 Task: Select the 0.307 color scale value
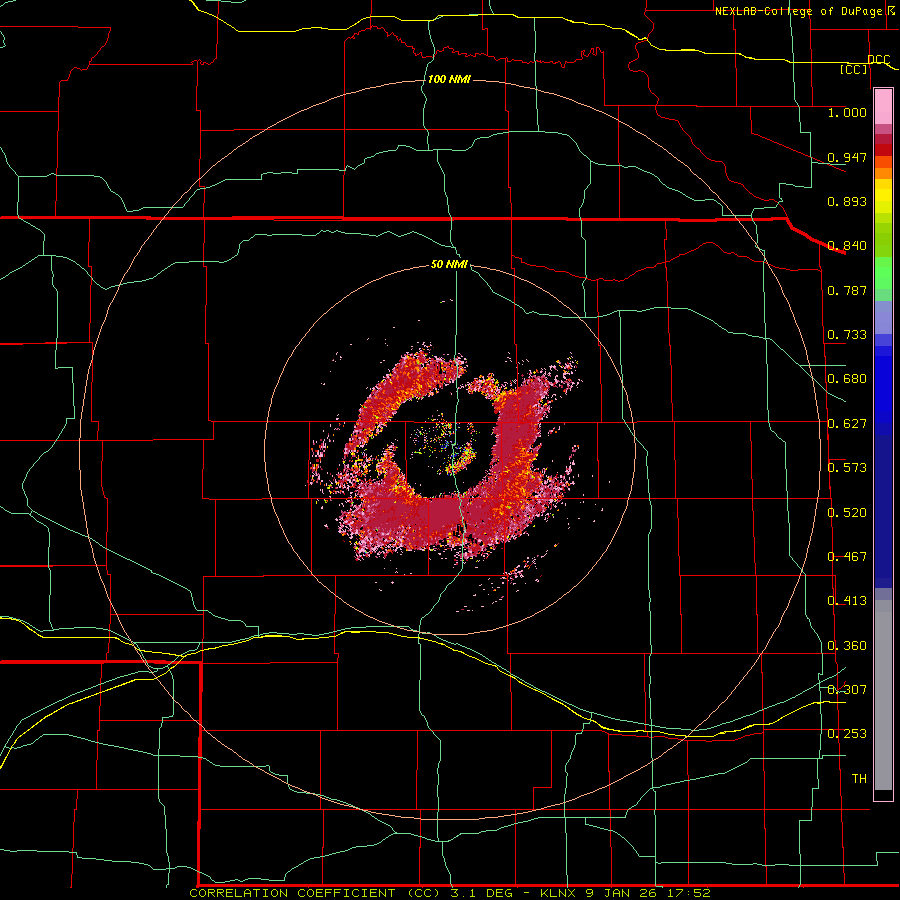(x=847, y=690)
